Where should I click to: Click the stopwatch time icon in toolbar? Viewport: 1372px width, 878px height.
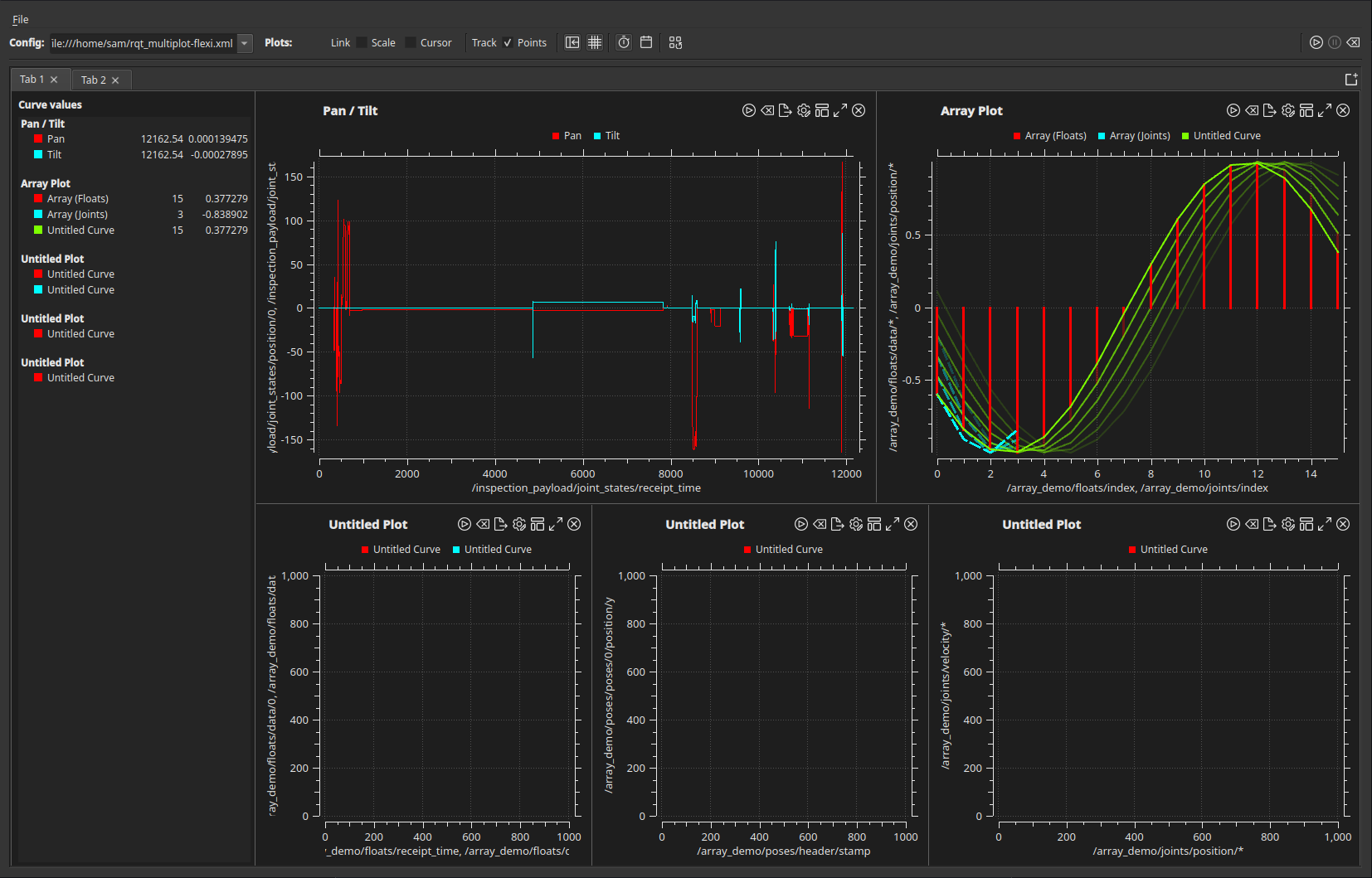tap(624, 42)
